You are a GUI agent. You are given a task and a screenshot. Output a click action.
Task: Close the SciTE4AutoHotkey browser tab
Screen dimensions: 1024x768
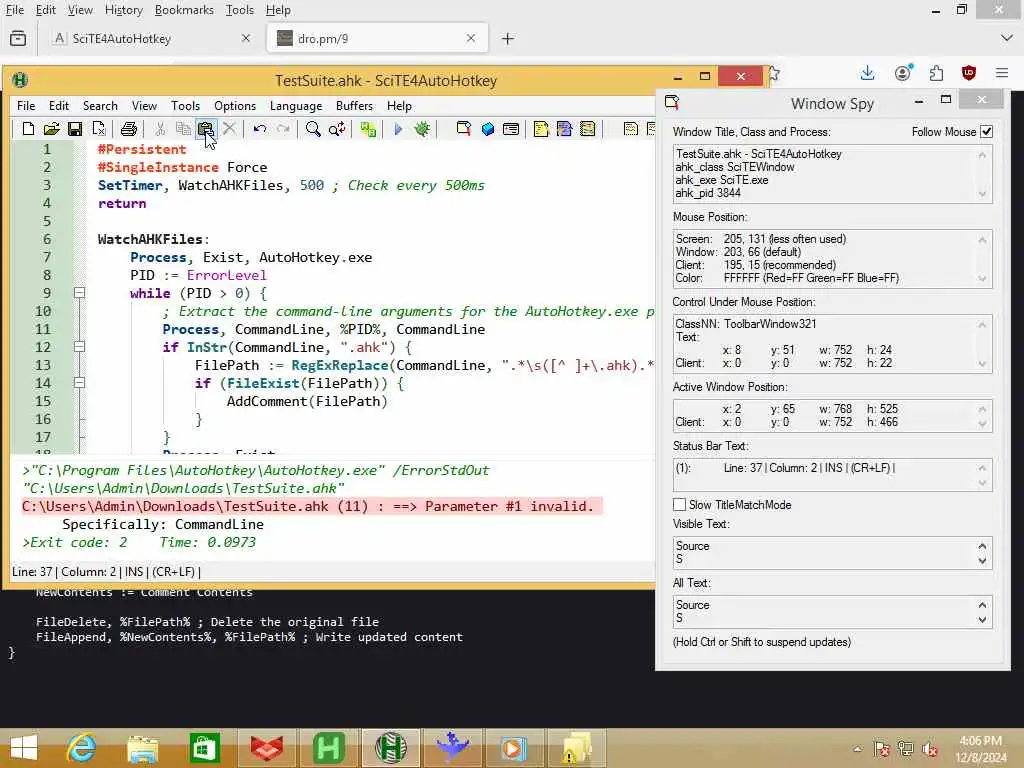pyautogui.click(x=246, y=39)
